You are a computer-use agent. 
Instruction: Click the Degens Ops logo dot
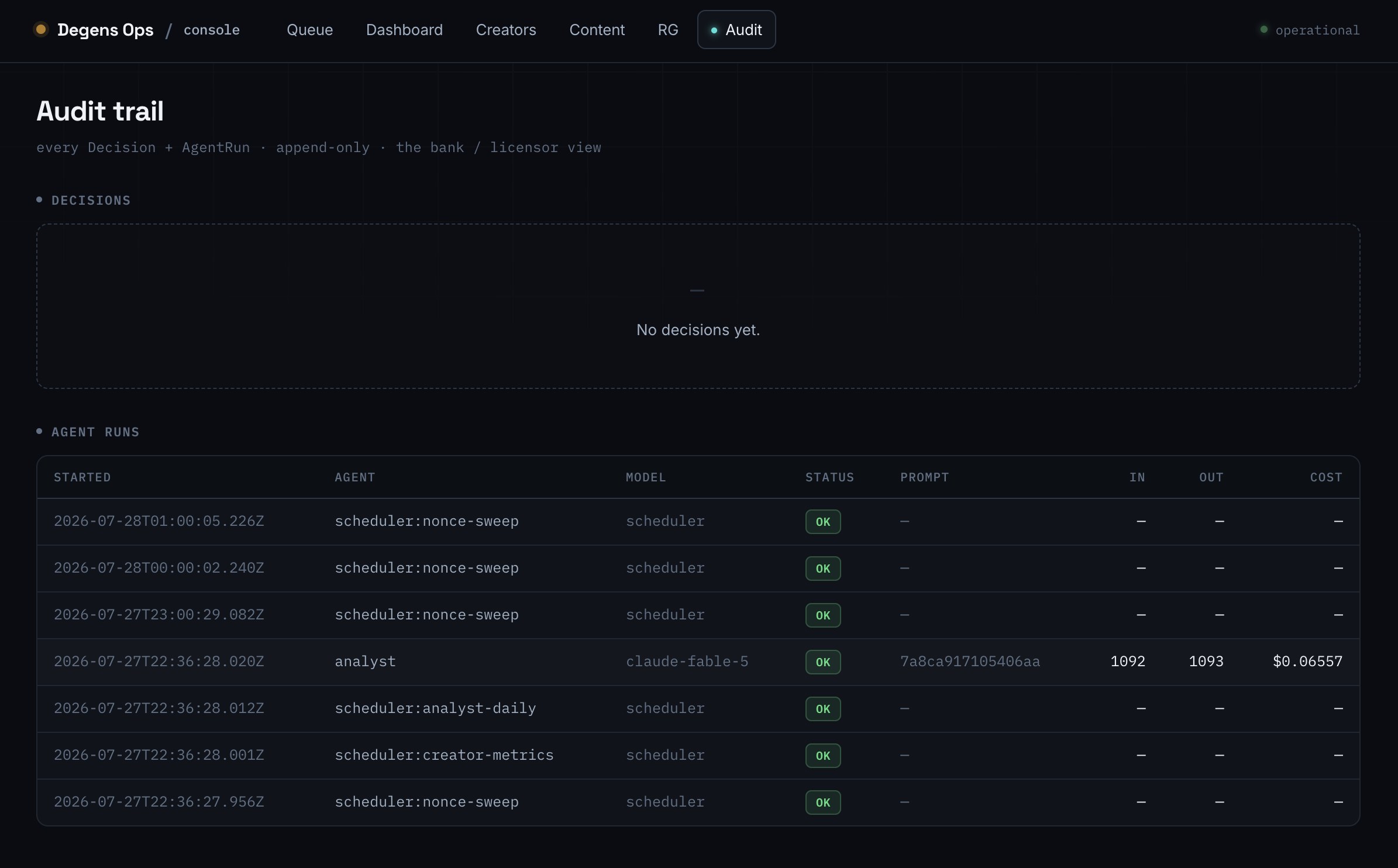pyautogui.click(x=41, y=29)
